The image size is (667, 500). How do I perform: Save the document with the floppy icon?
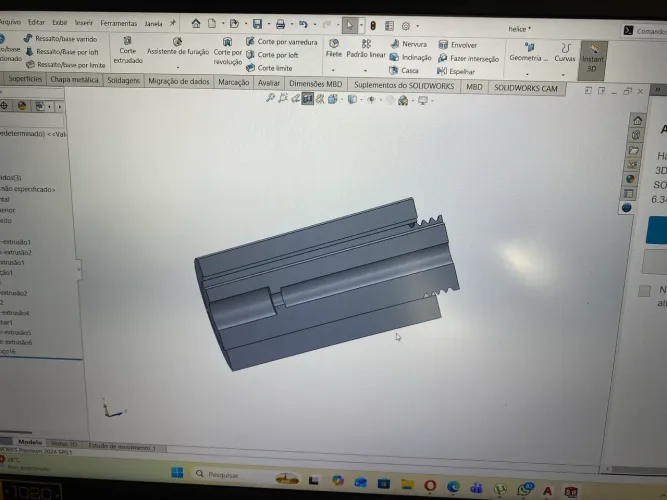coord(257,24)
